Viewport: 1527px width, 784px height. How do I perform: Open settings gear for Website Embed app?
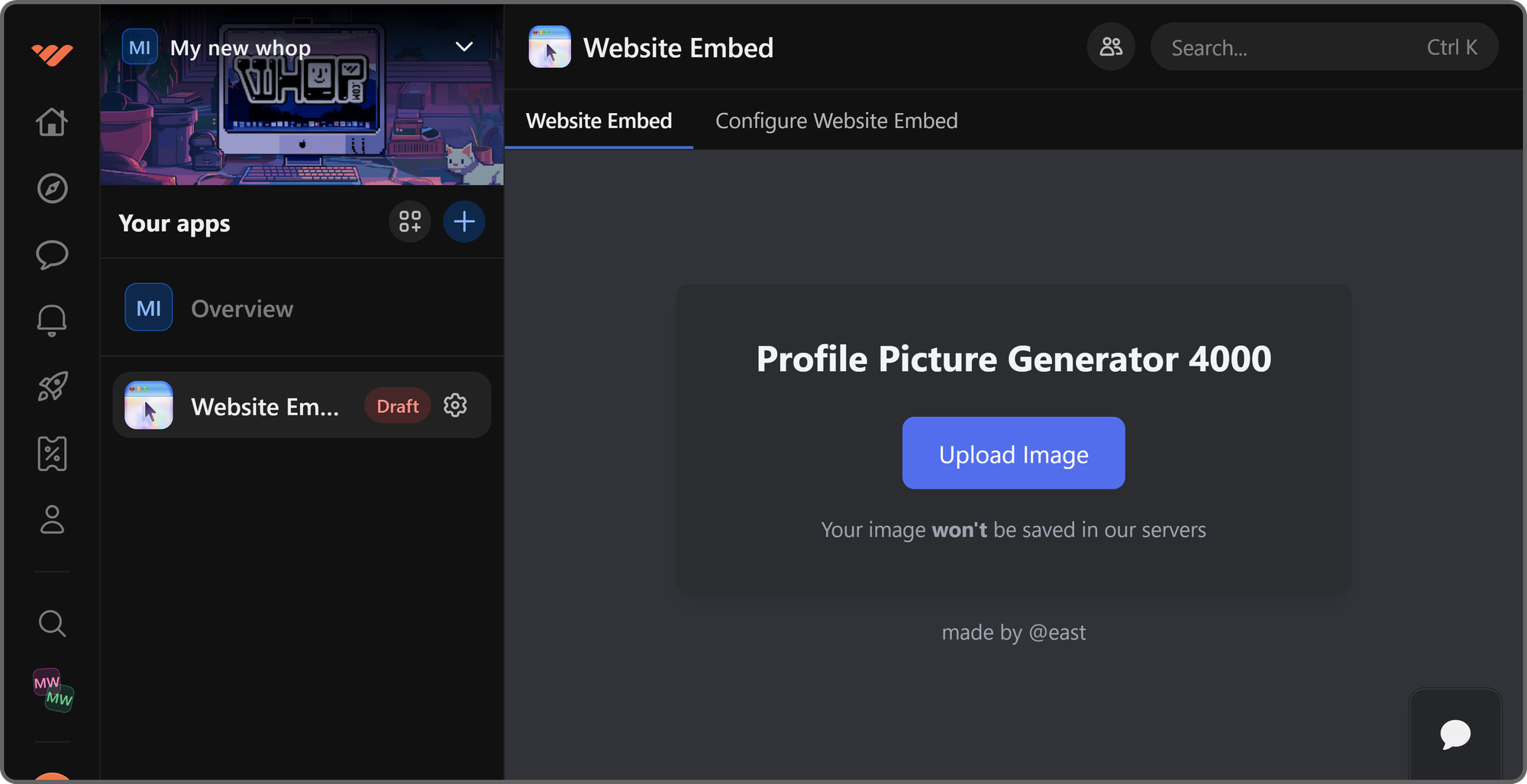tap(455, 405)
